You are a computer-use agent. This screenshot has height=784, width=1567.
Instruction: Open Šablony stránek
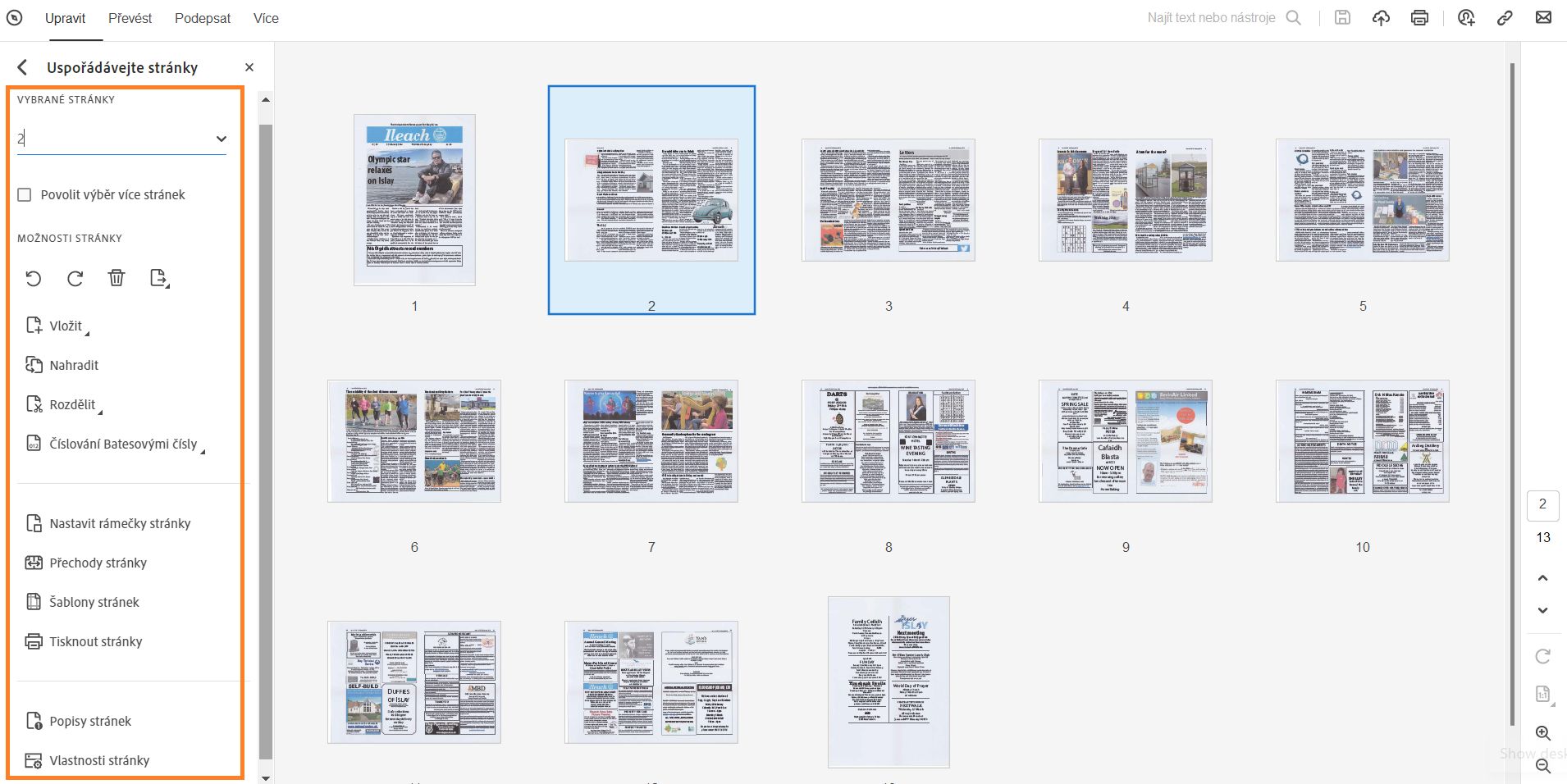(82, 603)
